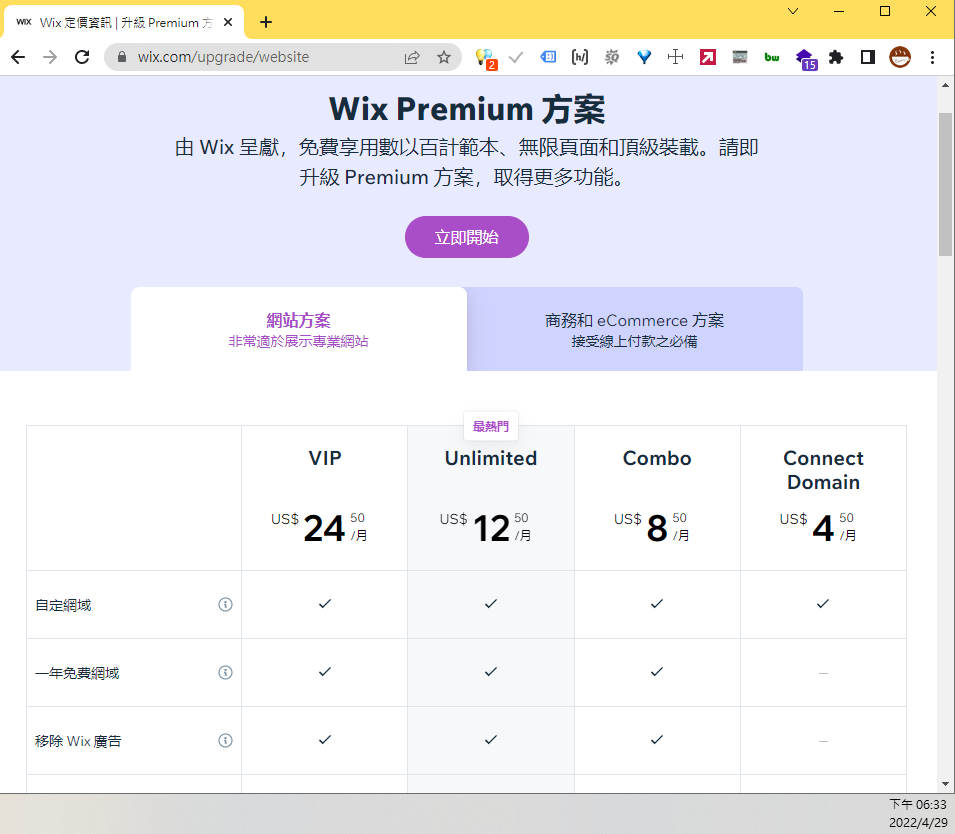Bookmark this page with the star icon
This screenshot has width=955, height=834.
(x=444, y=57)
